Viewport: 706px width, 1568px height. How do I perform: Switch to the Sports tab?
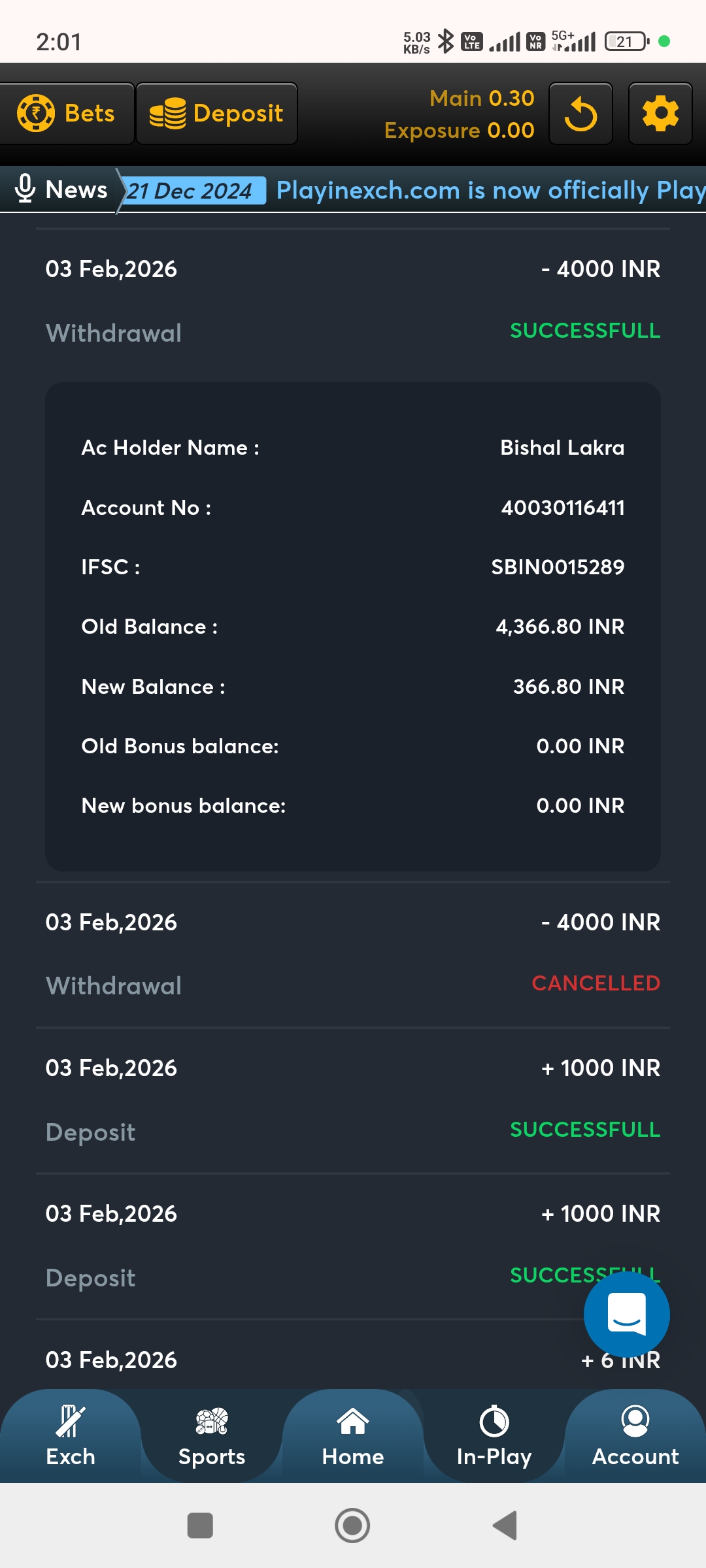[212, 1436]
